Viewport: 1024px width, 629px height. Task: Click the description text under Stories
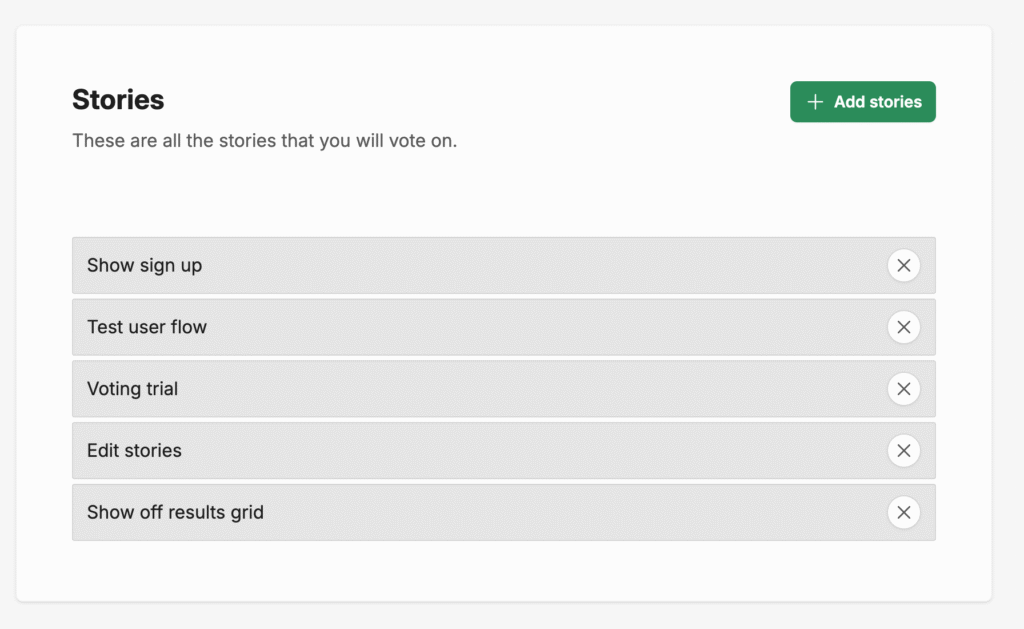pyautogui.click(x=264, y=141)
